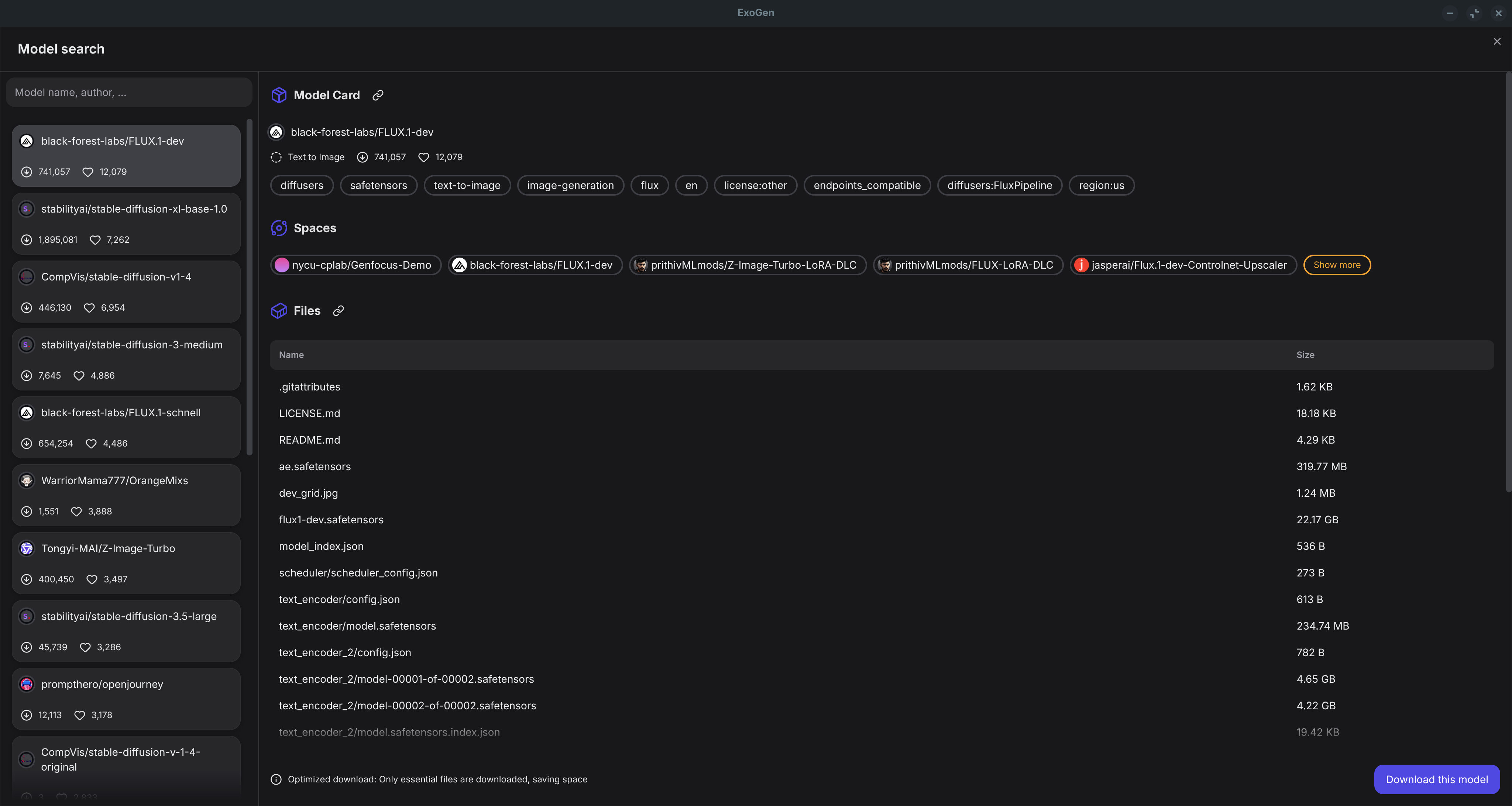Expand more Spaces with Show more

pyautogui.click(x=1337, y=265)
